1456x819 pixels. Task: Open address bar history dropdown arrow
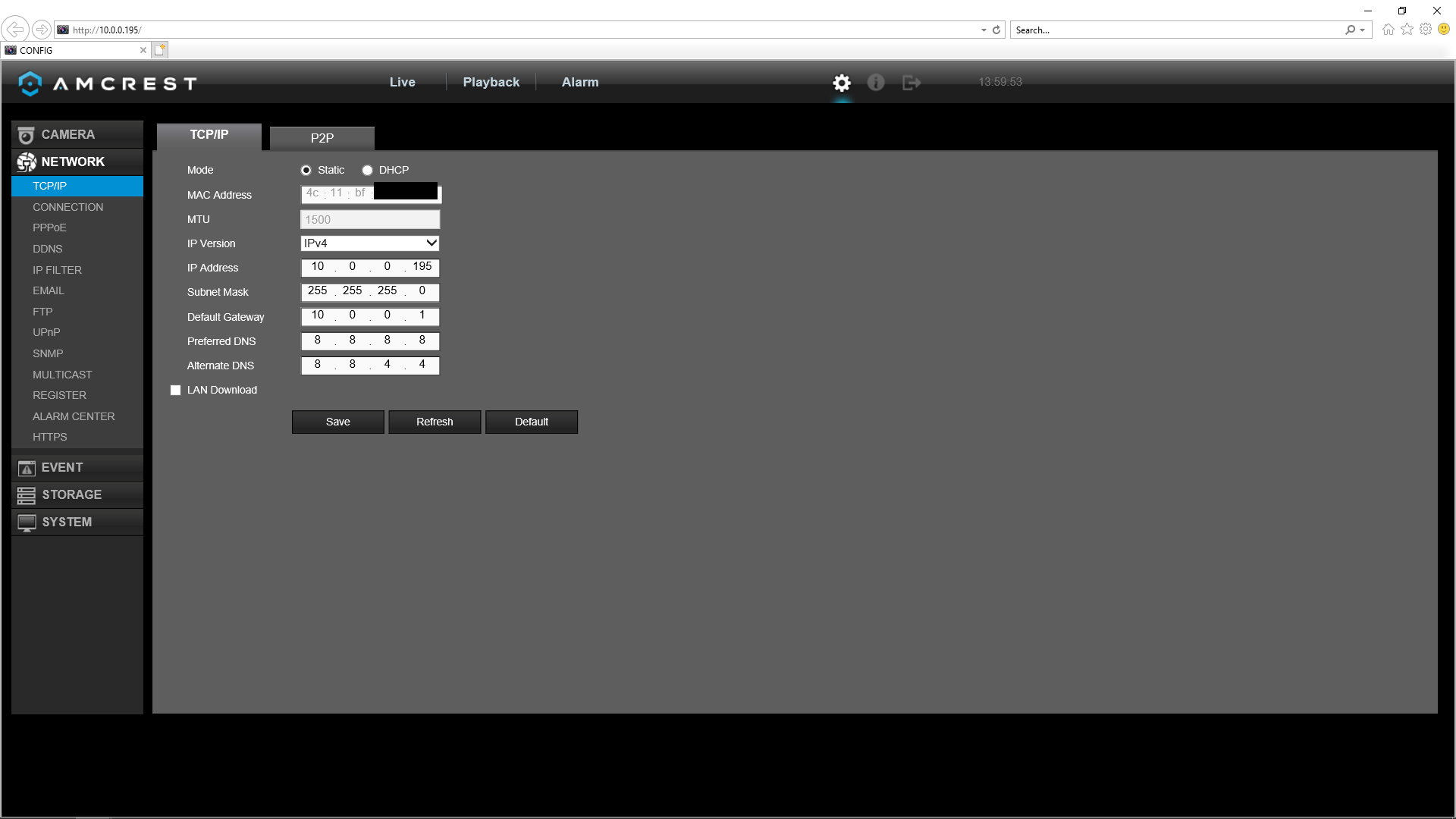tap(984, 30)
